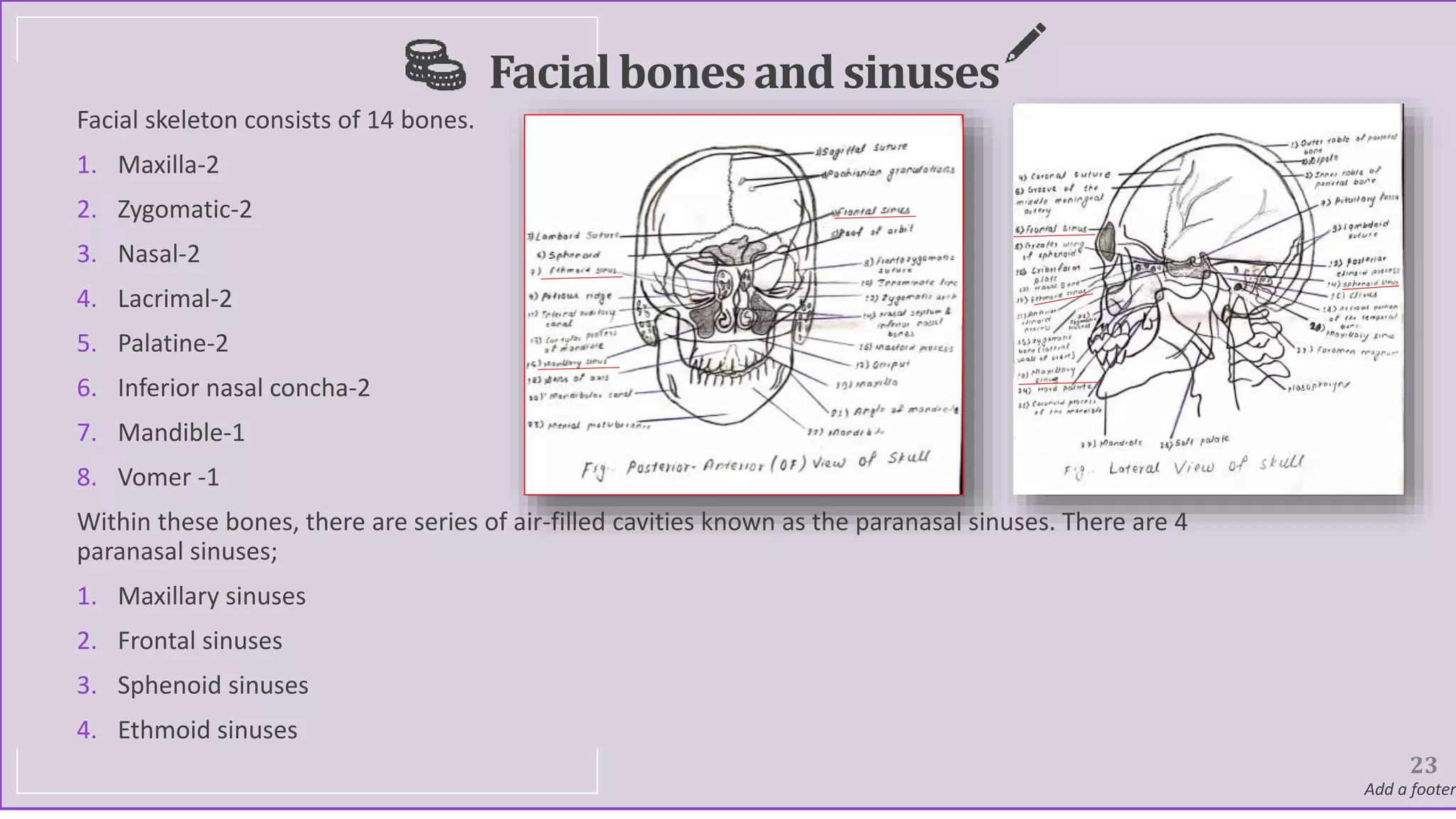Click the 'Add a footer' placeholder
Screen dimensions: 1456x819
(x=1410, y=789)
